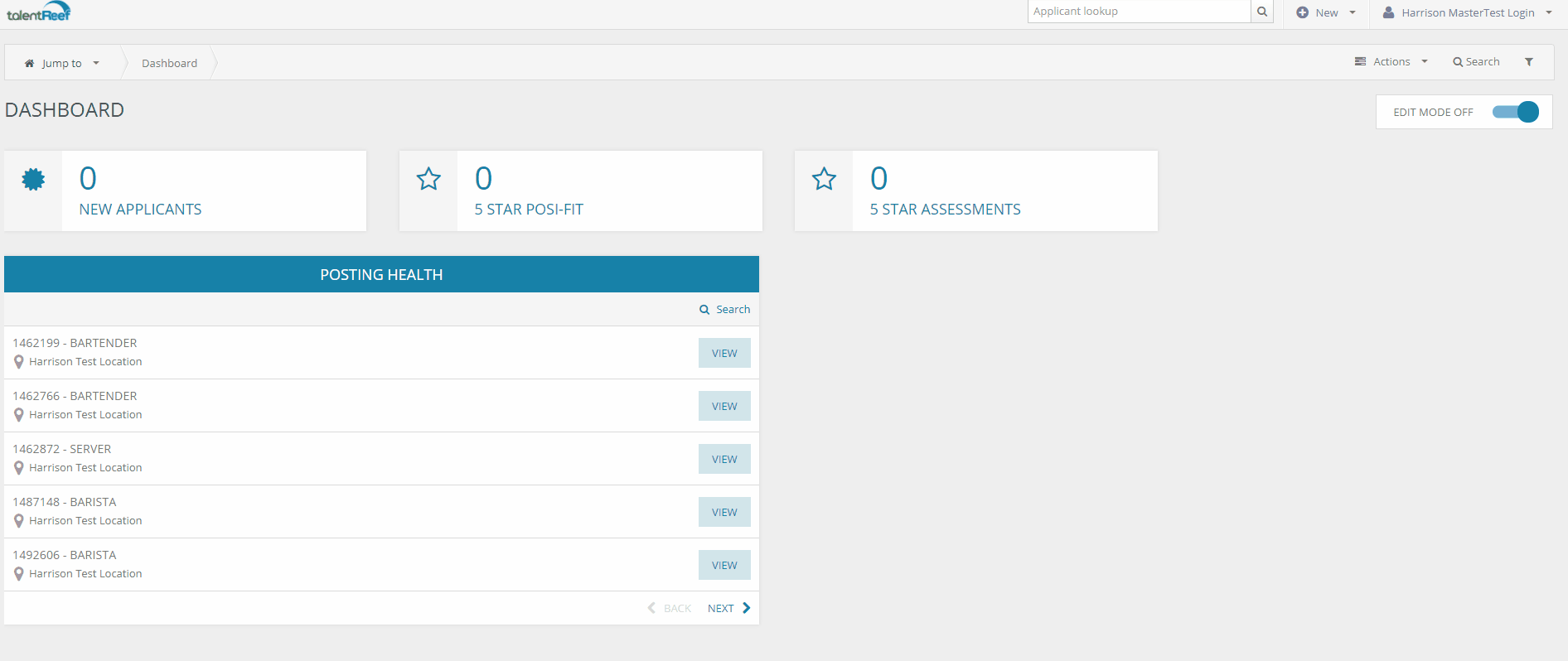Open Harrison MasterTest Login user menu
This screenshot has height=661, width=1568.
[1467, 12]
